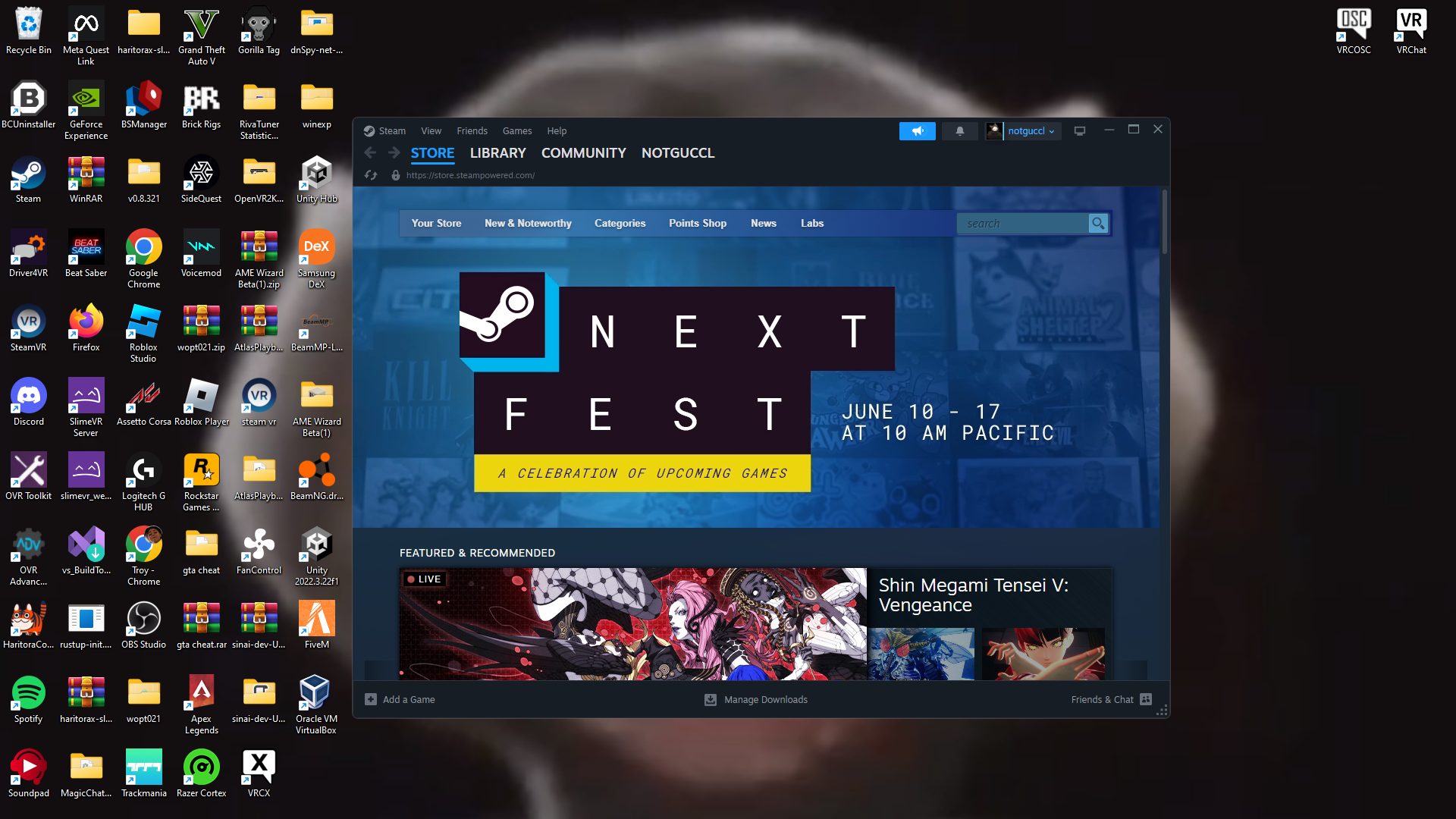
Task: Click the Manage Downloads link
Action: coord(765,699)
